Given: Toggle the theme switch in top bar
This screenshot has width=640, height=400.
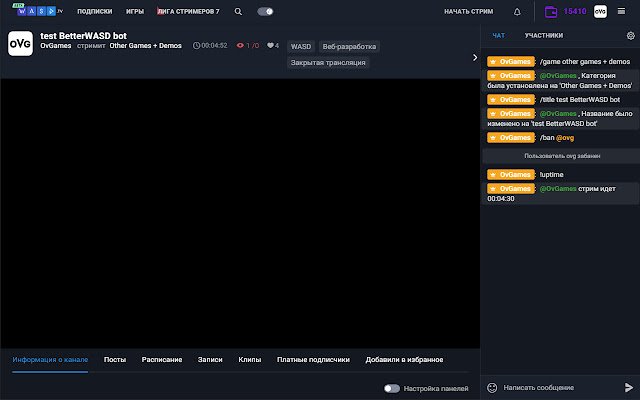Looking at the screenshot, I should 265,11.
